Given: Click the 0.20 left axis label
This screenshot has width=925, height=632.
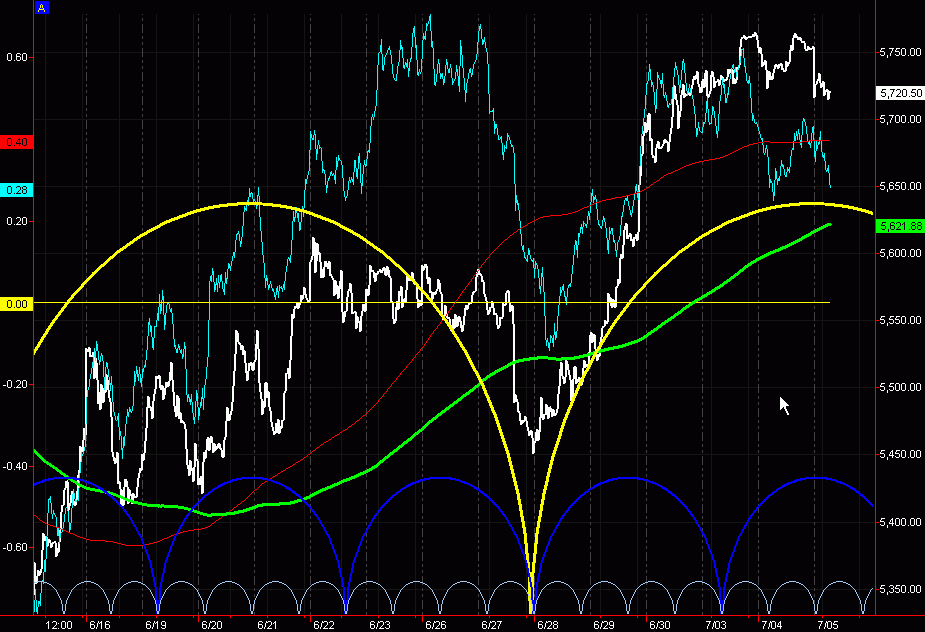Looking at the screenshot, I should click(17, 221).
